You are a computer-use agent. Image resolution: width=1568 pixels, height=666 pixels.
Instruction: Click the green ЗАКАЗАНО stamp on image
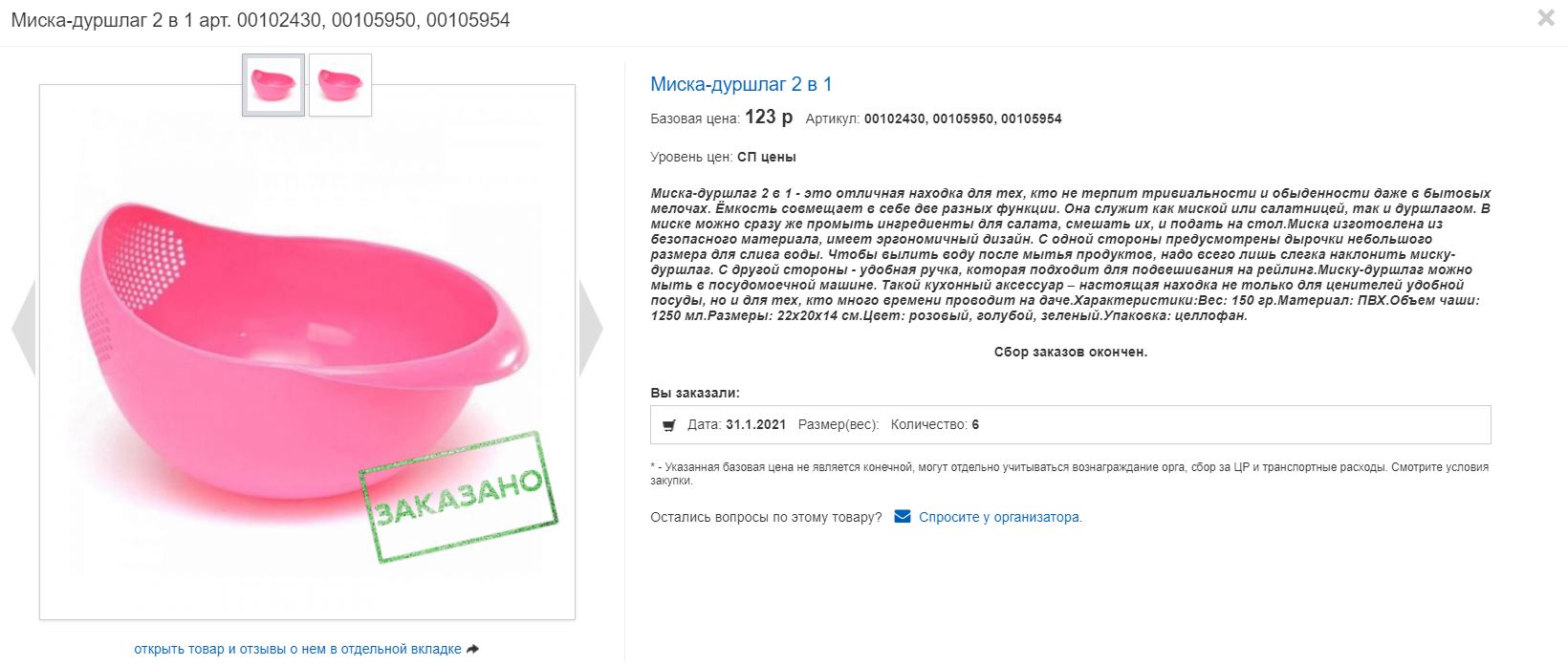coord(459,497)
